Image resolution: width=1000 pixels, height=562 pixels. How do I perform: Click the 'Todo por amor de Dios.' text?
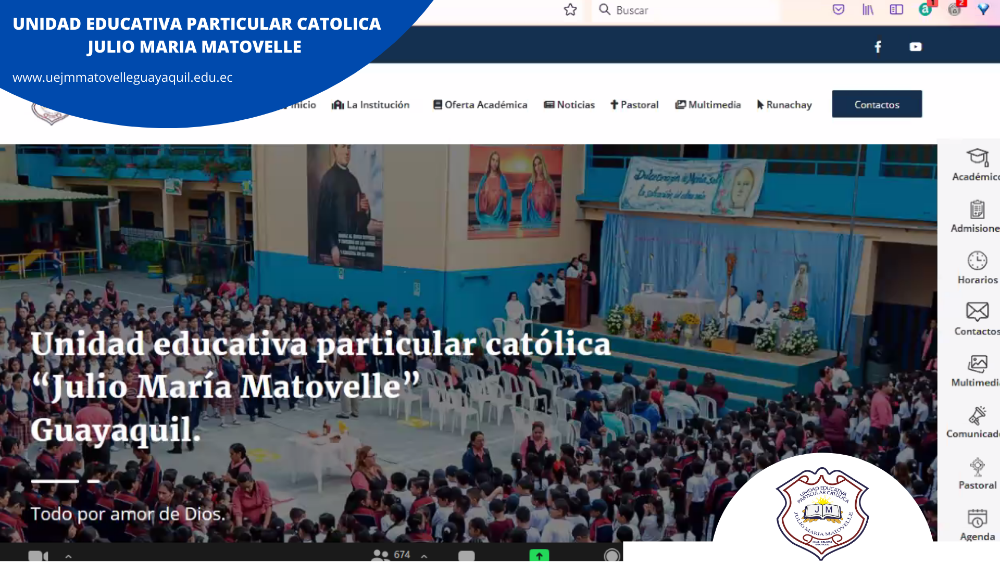[128, 514]
